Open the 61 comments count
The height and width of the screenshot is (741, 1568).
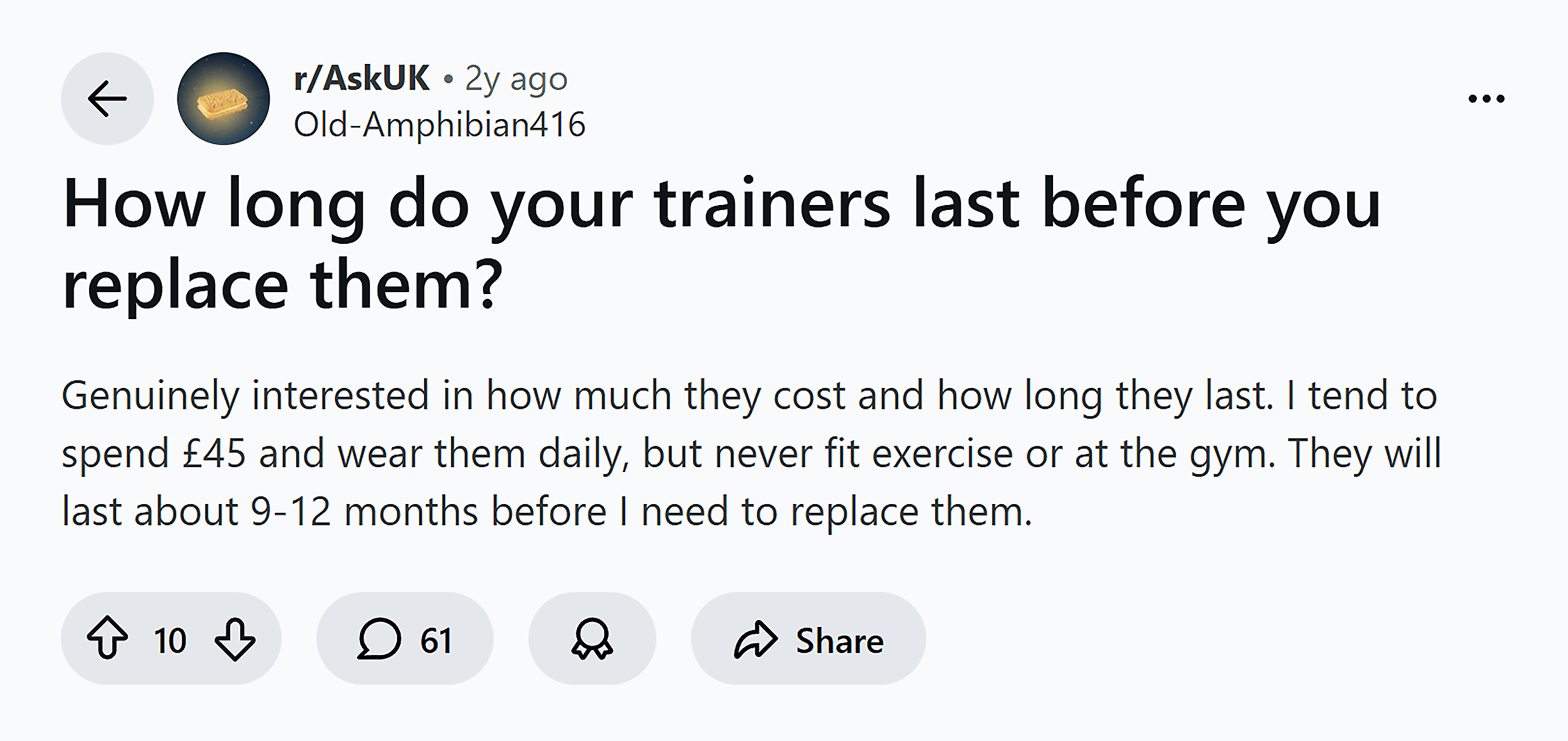click(436, 640)
